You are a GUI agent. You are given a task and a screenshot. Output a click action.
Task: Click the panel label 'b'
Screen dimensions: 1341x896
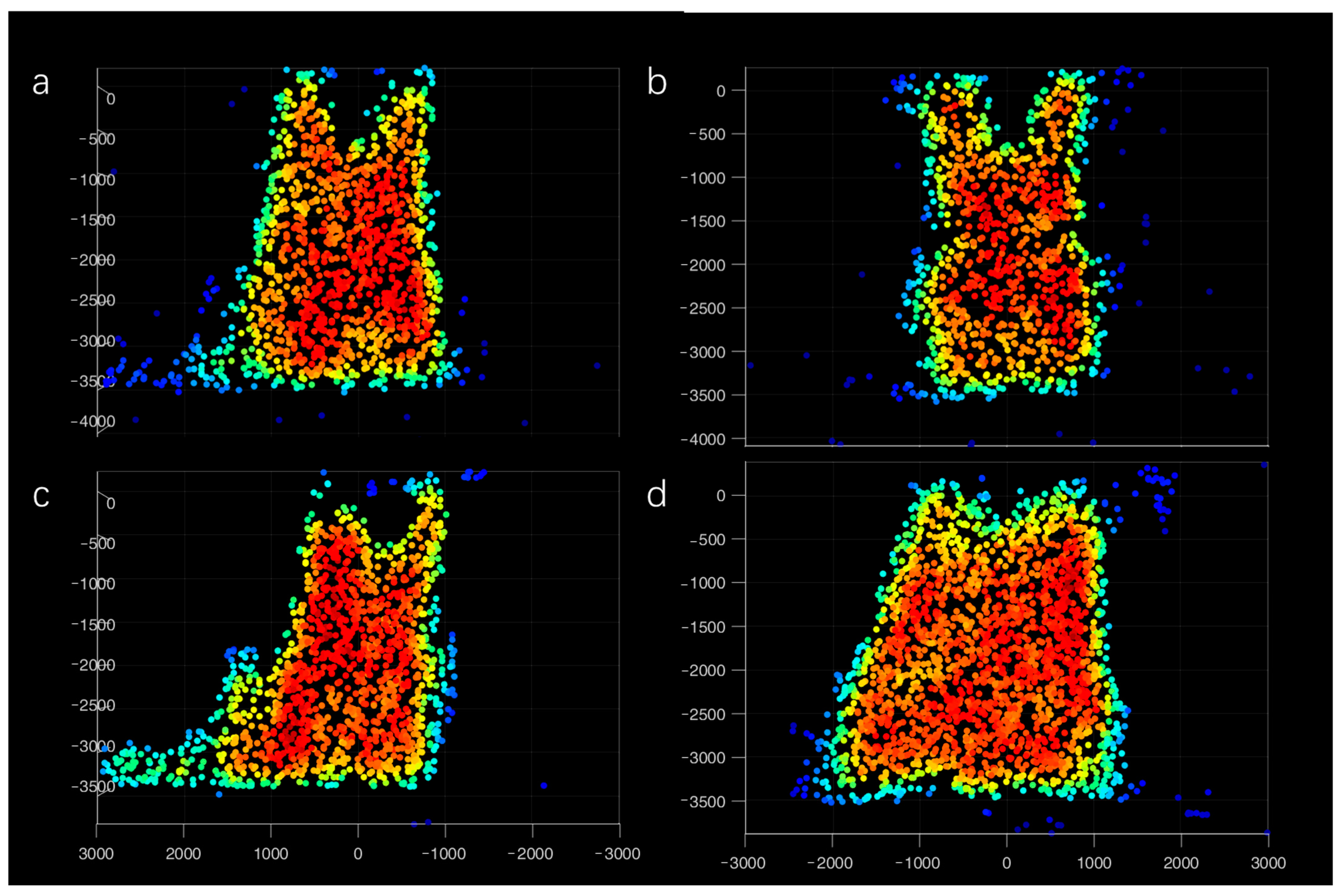657,82
